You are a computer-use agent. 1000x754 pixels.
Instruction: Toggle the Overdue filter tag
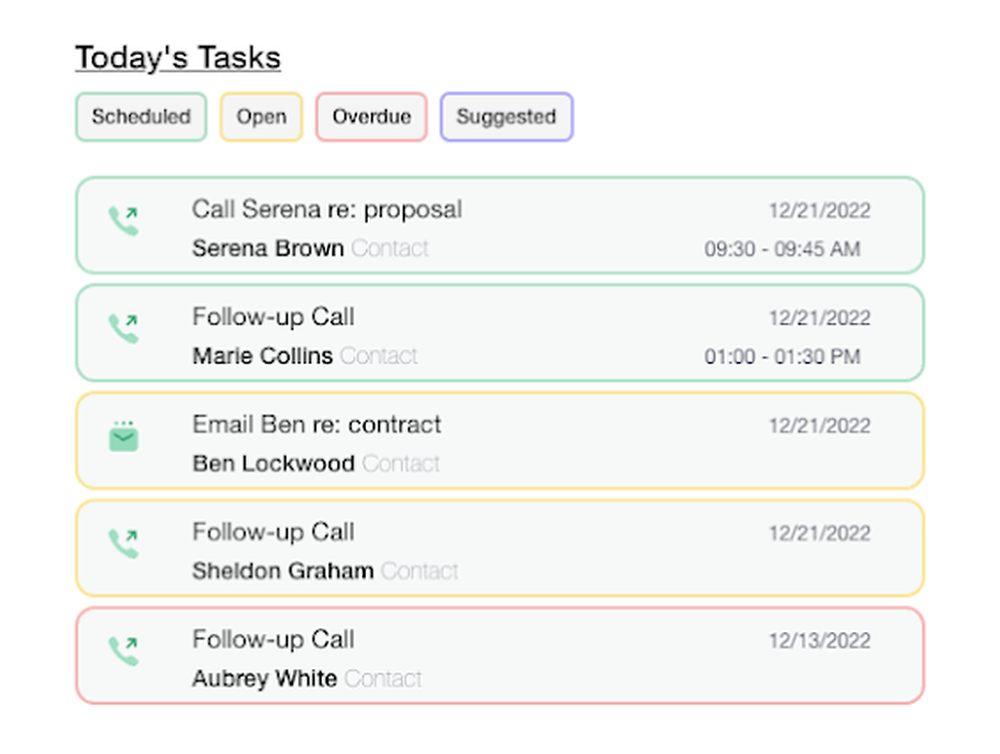click(x=371, y=117)
